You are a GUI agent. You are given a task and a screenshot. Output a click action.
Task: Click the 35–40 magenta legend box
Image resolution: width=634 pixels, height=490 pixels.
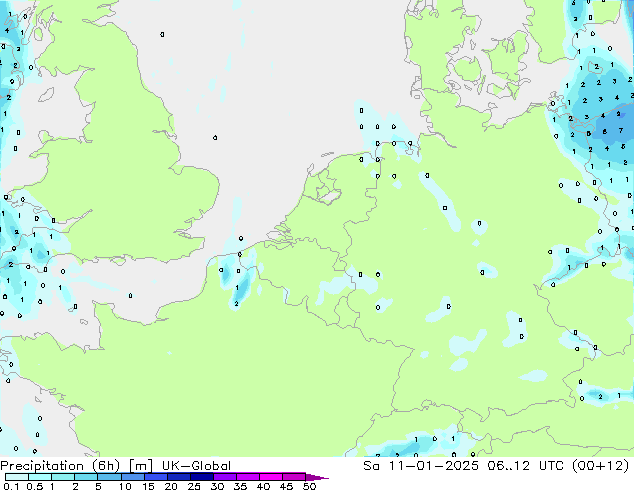247,477
